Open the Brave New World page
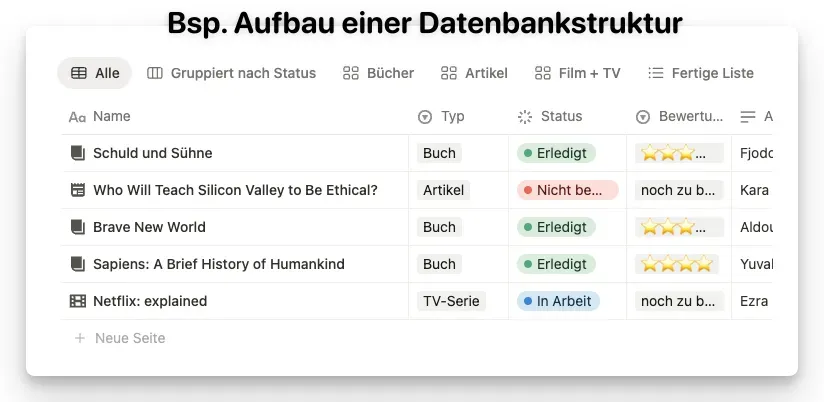 [149, 227]
